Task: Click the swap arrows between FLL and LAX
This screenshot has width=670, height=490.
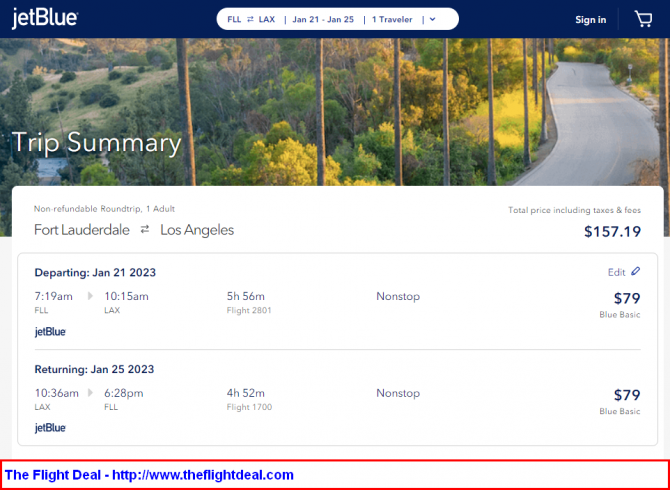Action: point(250,19)
